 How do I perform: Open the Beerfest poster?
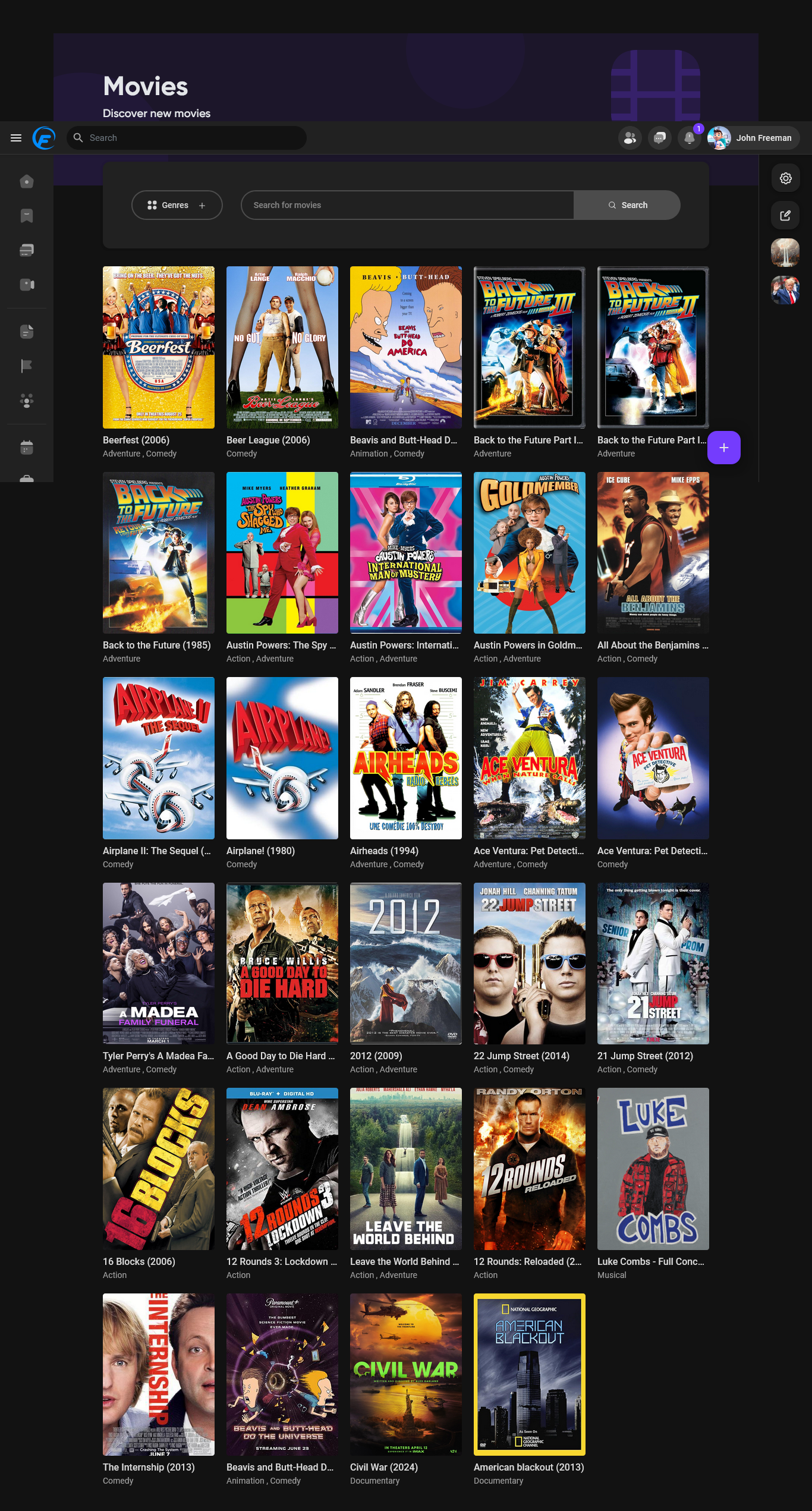pos(159,347)
